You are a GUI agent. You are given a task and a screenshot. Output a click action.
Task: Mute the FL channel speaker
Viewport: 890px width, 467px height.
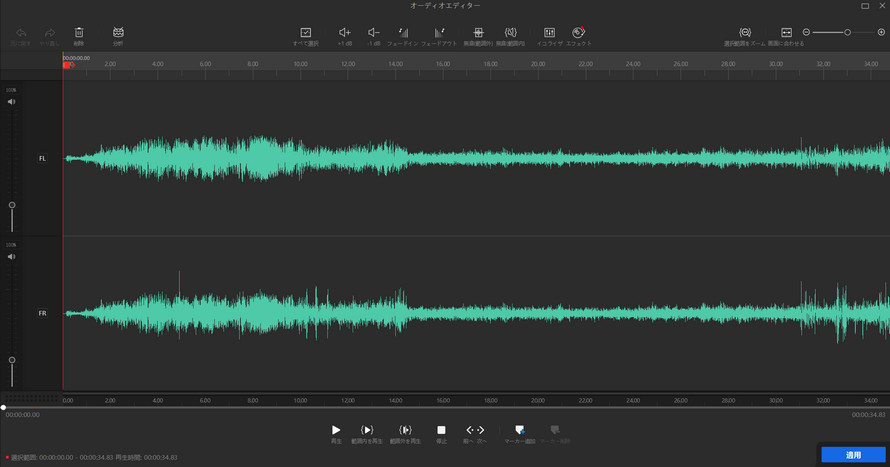click(x=12, y=102)
